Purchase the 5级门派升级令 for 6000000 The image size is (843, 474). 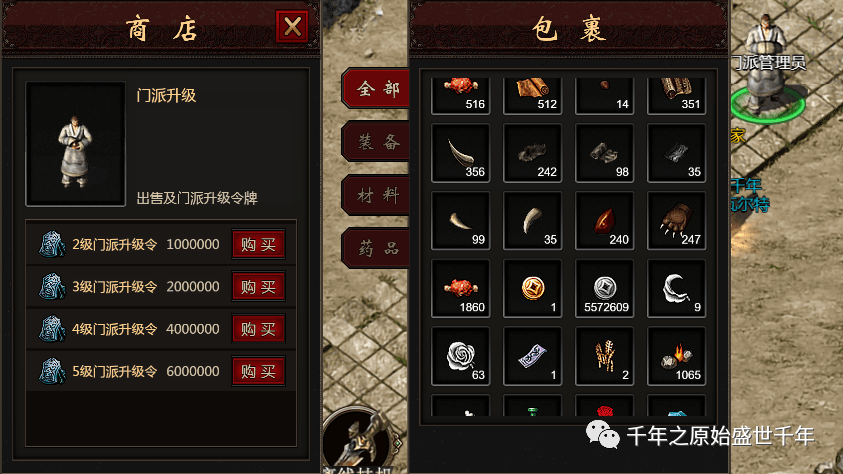(259, 371)
